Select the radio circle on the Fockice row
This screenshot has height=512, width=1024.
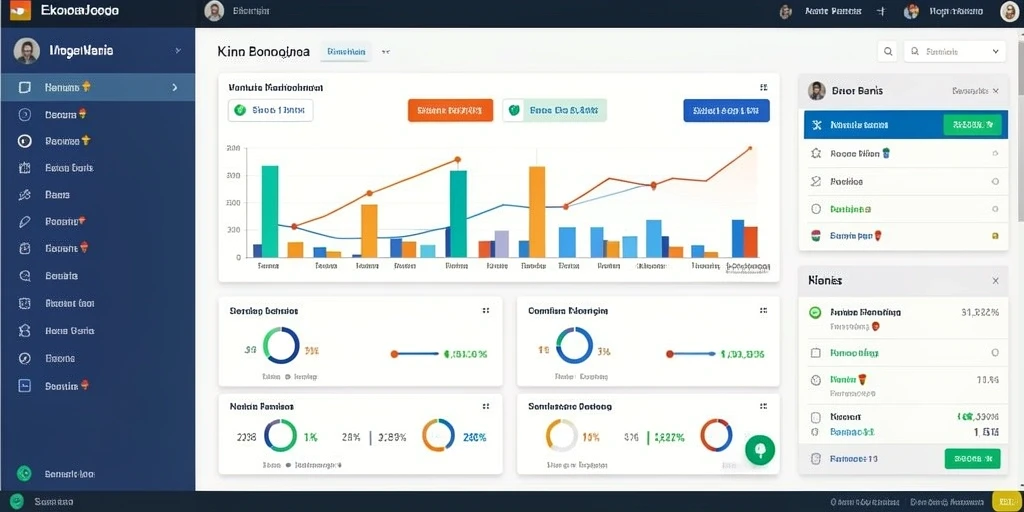coord(995,182)
